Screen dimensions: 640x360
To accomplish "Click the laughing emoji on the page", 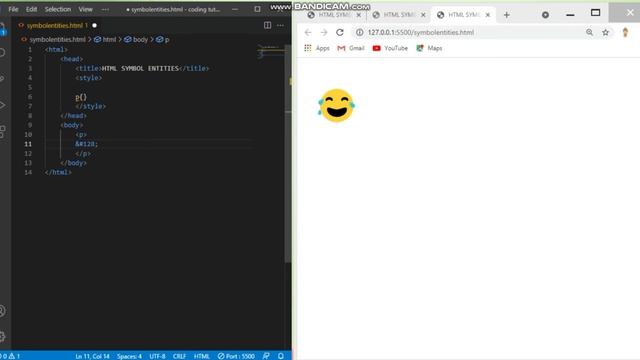I will click(x=336, y=106).
